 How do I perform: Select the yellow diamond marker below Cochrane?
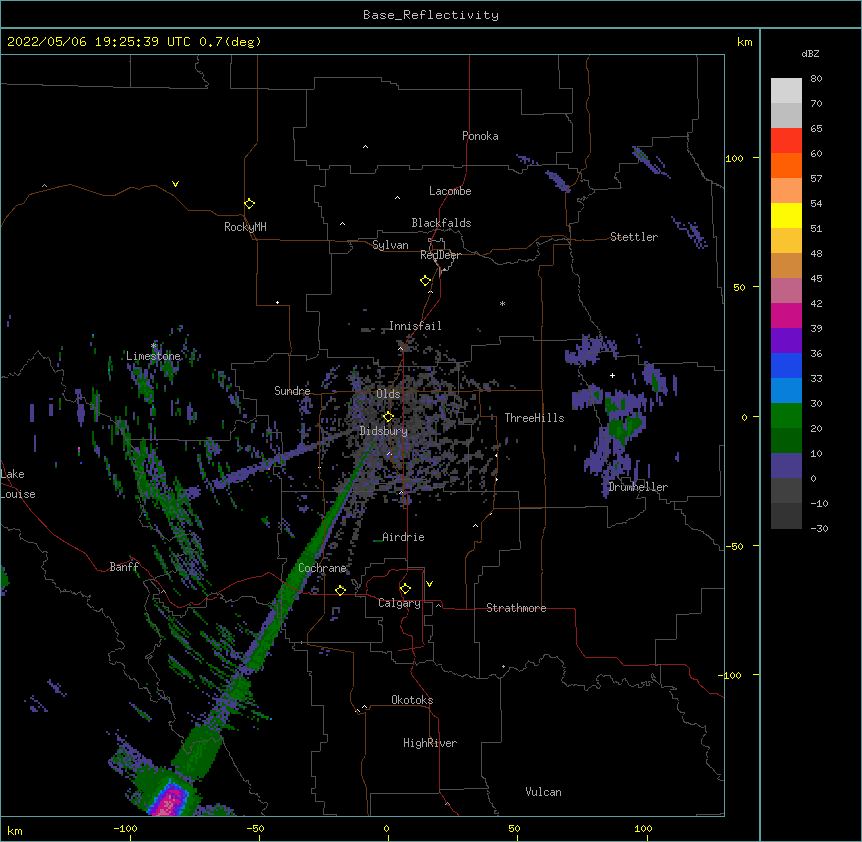point(340,590)
